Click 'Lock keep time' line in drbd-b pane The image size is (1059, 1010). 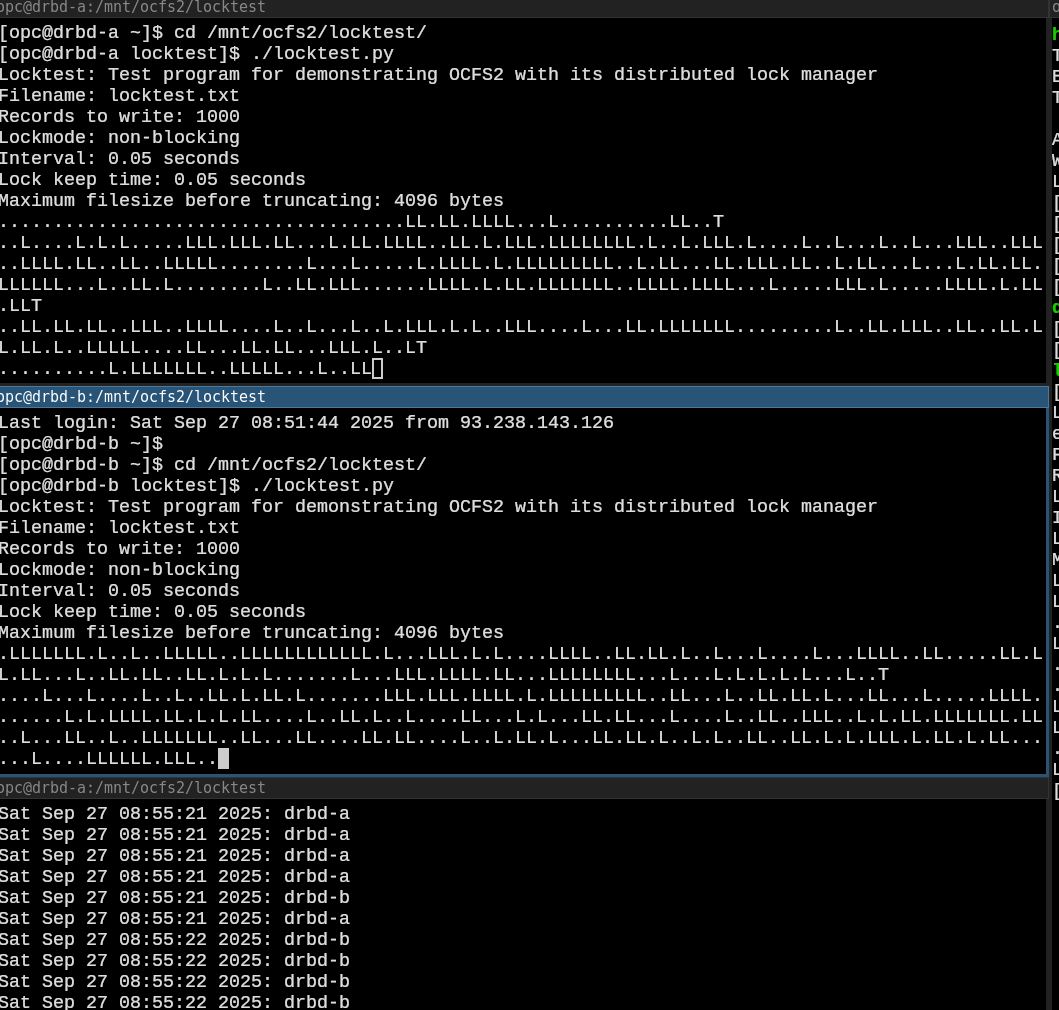(x=152, y=611)
